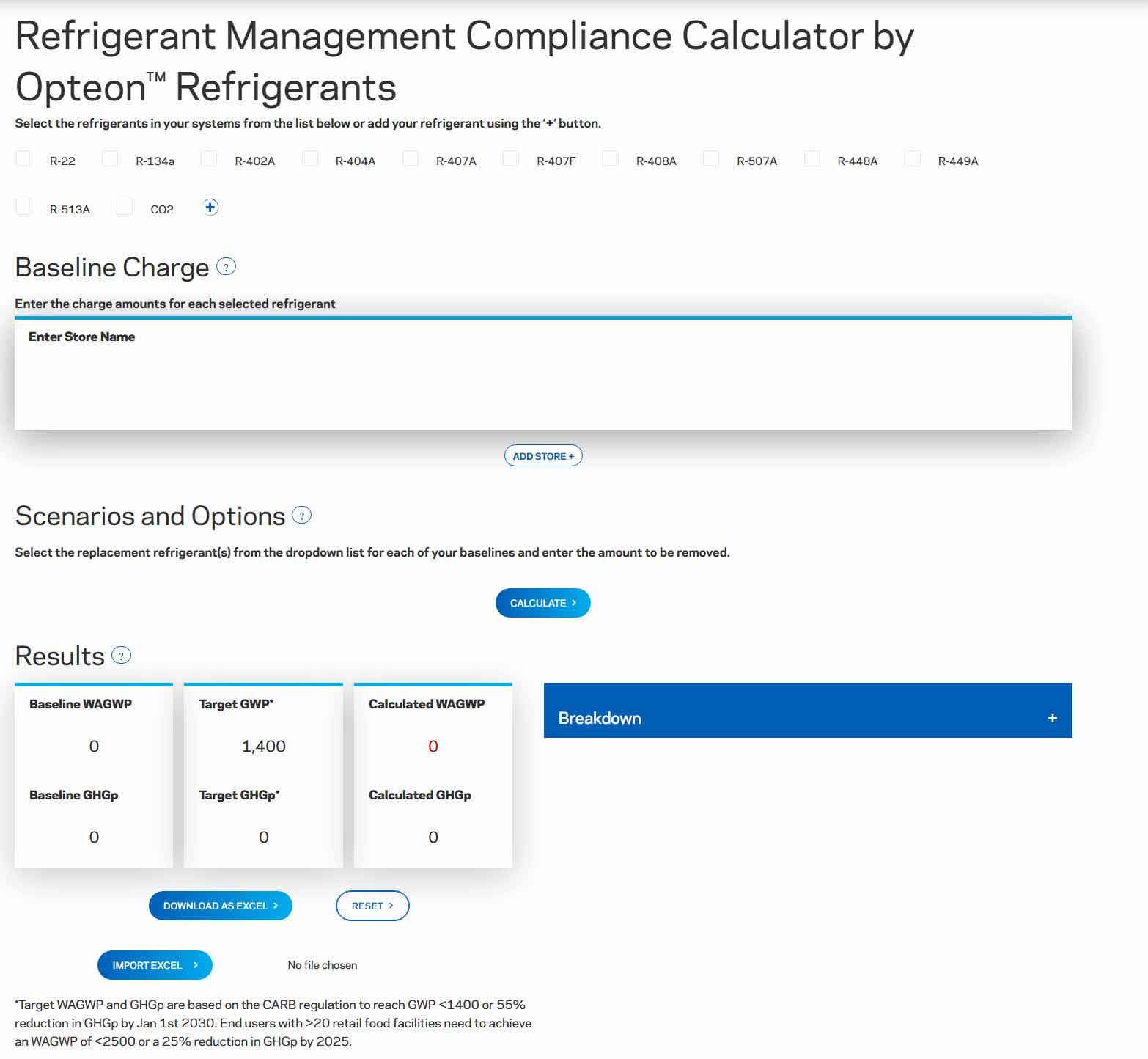Image resolution: width=1148 pixels, height=1059 pixels.
Task: Click the Calculated GHGp label
Action: coord(420,795)
